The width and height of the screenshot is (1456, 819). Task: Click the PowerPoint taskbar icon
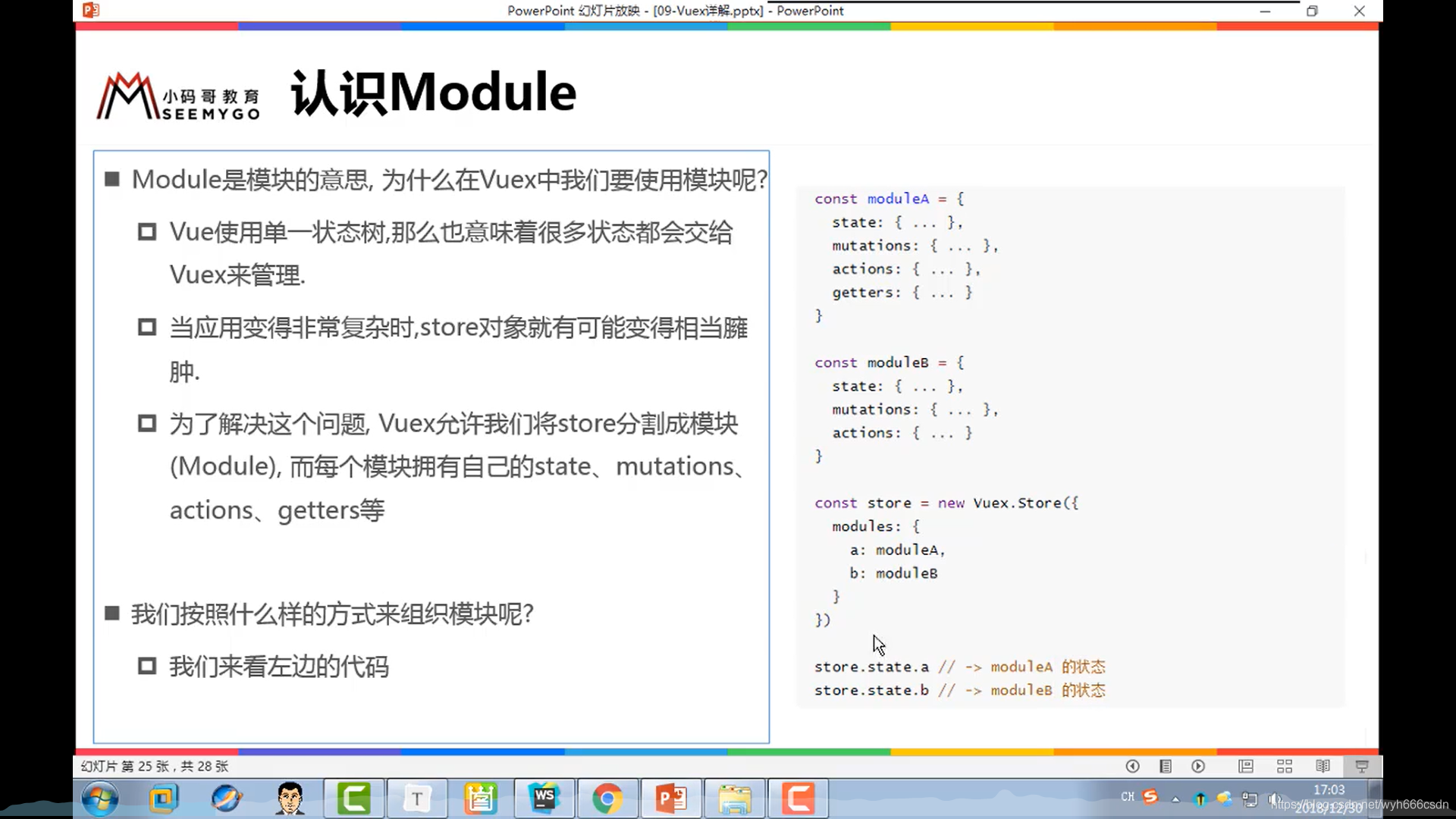(x=671, y=799)
